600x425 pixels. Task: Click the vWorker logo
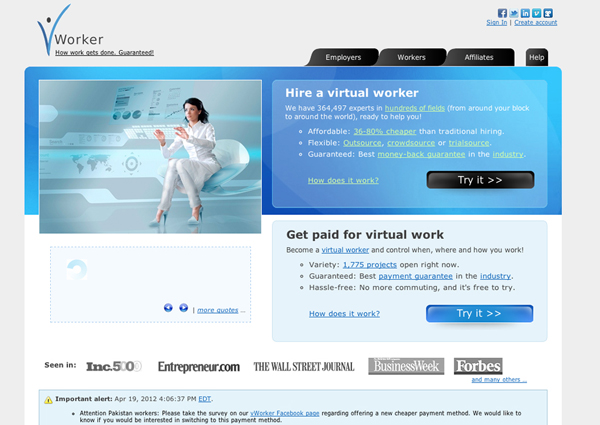point(70,30)
